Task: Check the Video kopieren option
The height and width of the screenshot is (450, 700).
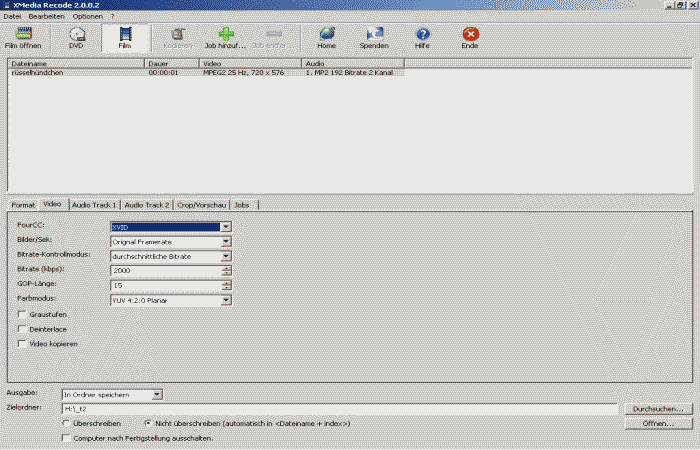Action: pyautogui.click(x=22, y=344)
